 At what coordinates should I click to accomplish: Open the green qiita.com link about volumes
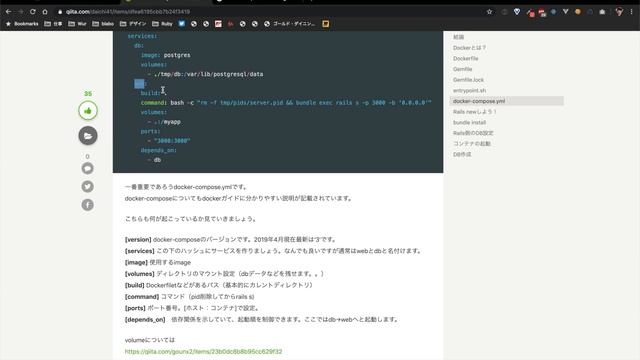203,351
